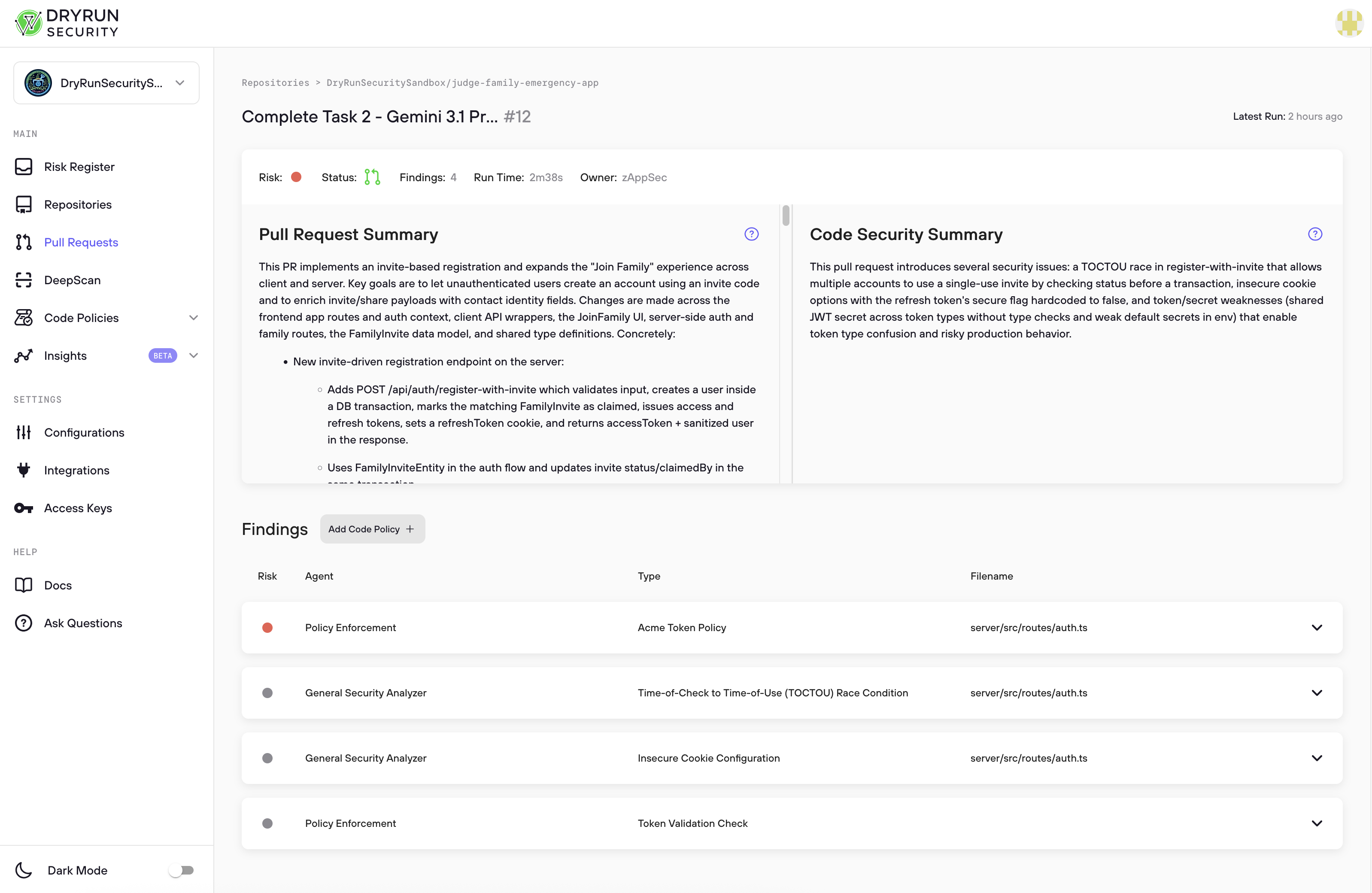Click the Ask Questions help icon
1372x893 pixels.
(x=24, y=623)
